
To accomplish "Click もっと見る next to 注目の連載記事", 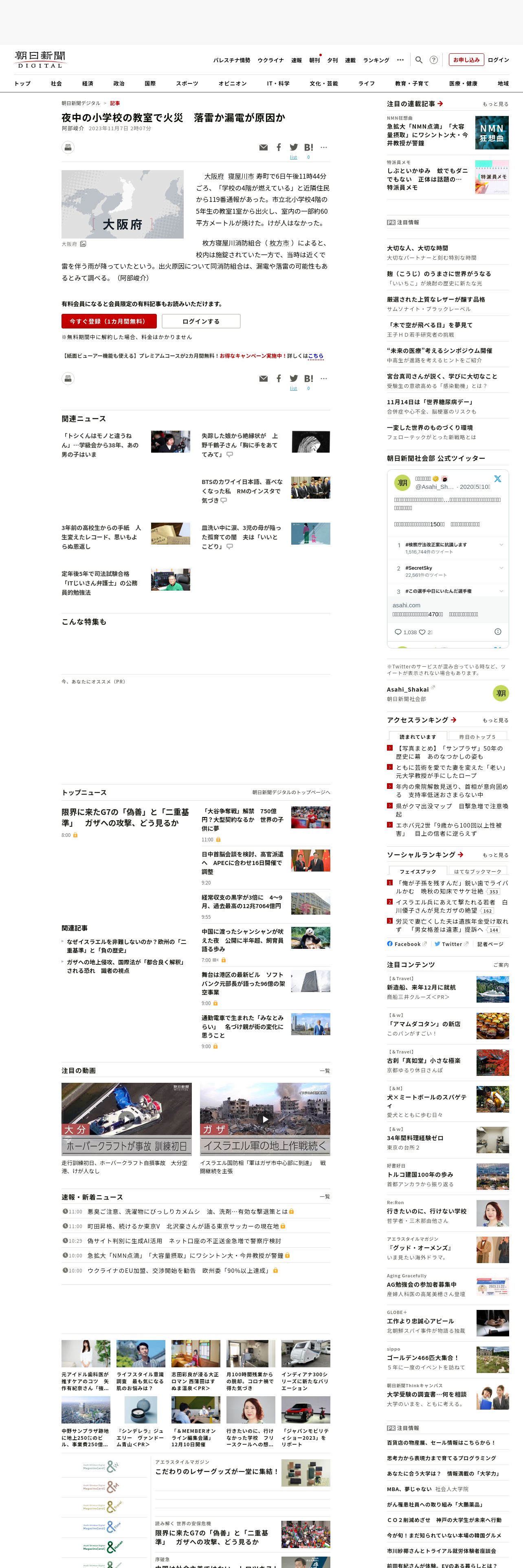I will (x=496, y=104).
